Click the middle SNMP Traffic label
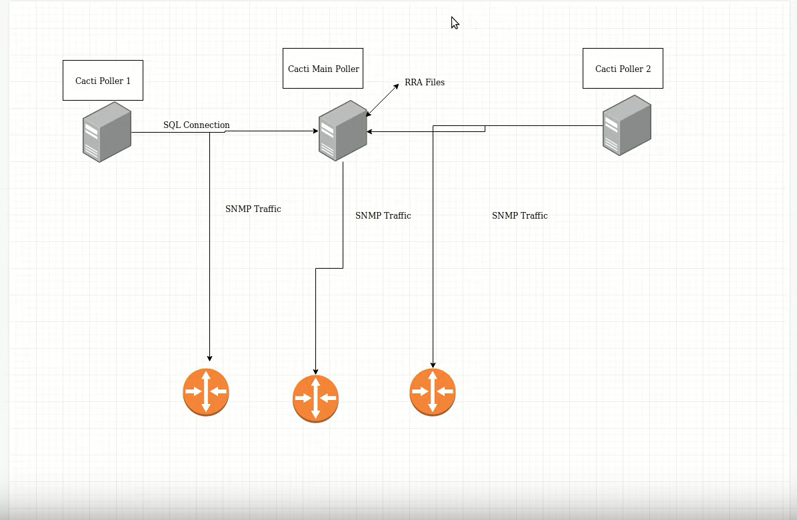797x520 pixels. (x=383, y=215)
